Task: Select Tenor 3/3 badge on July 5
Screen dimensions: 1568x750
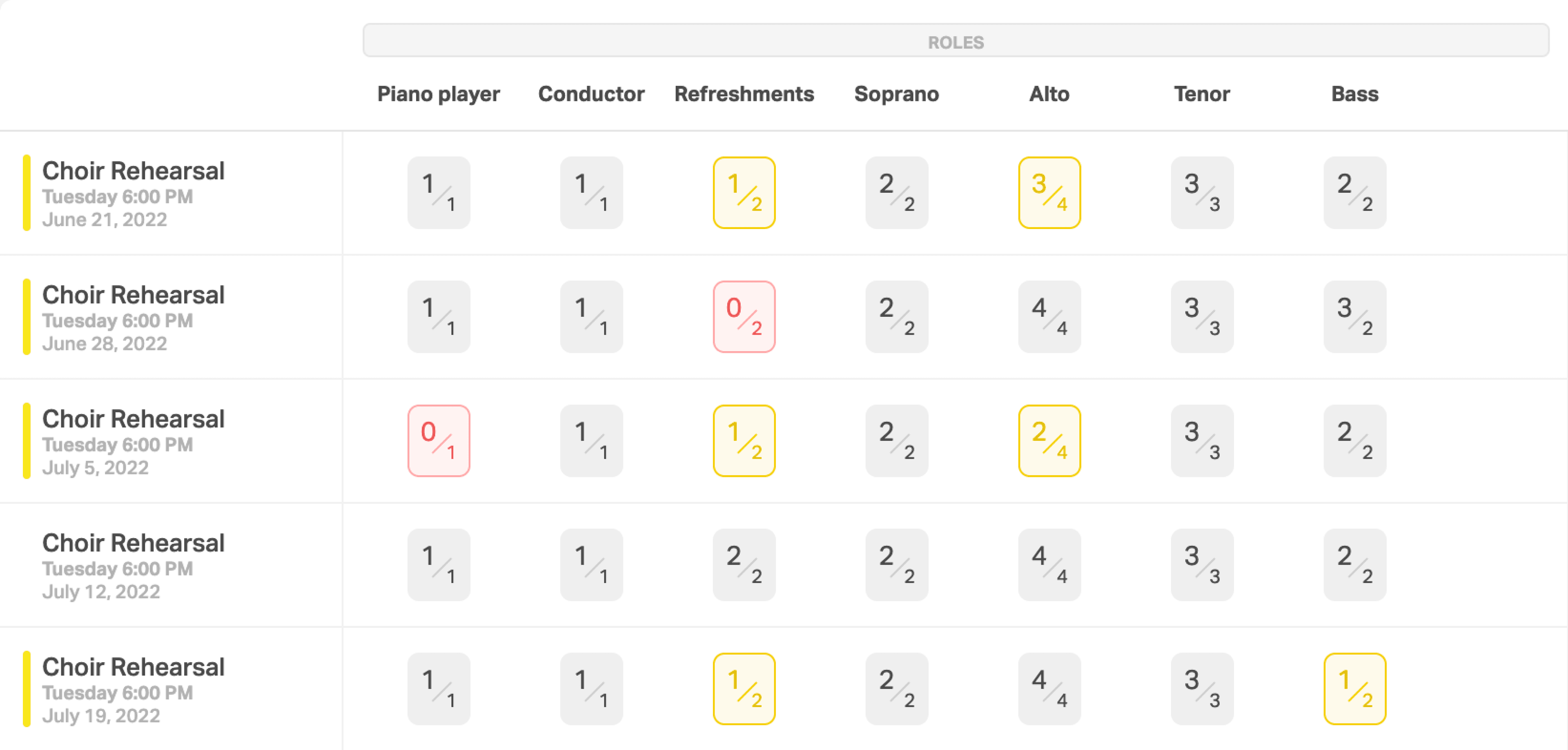Action: (x=1202, y=441)
